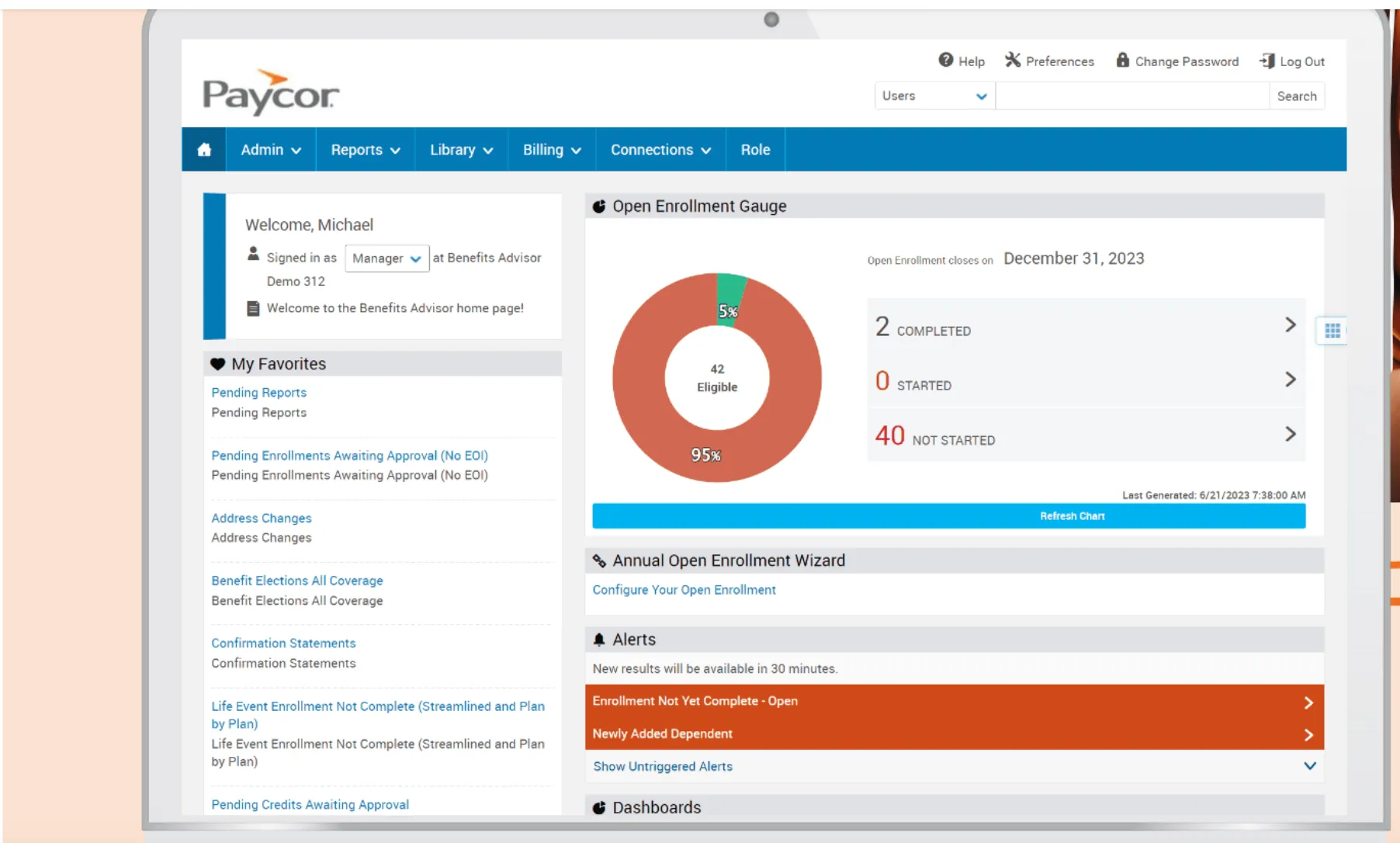Click the 42 Eligible donut center
The height and width of the screenshot is (843, 1400).
click(717, 378)
